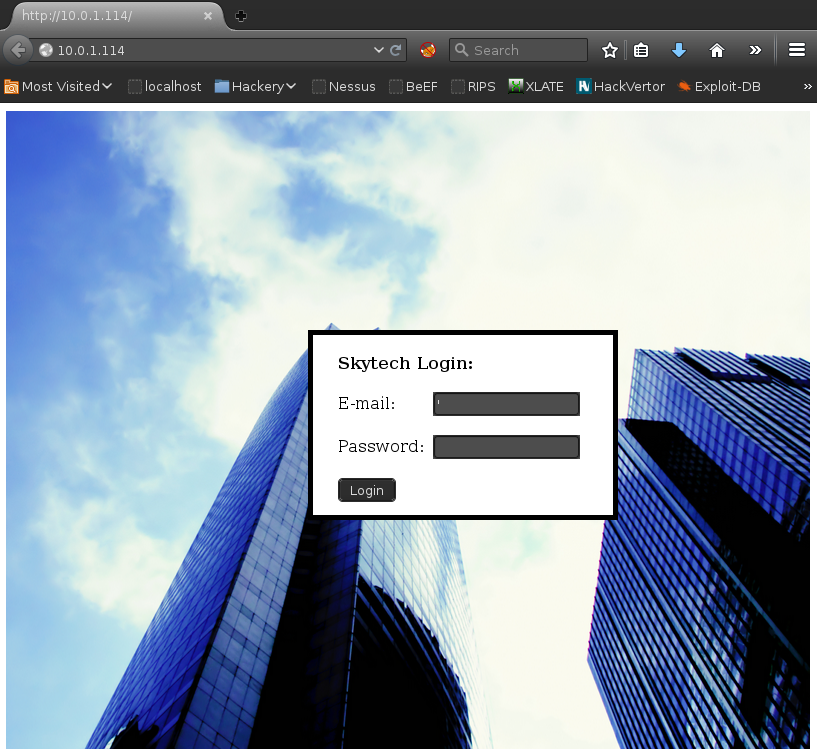This screenshot has width=817, height=752.
Task: Open the localhost bookmark
Action: pos(164,86)
